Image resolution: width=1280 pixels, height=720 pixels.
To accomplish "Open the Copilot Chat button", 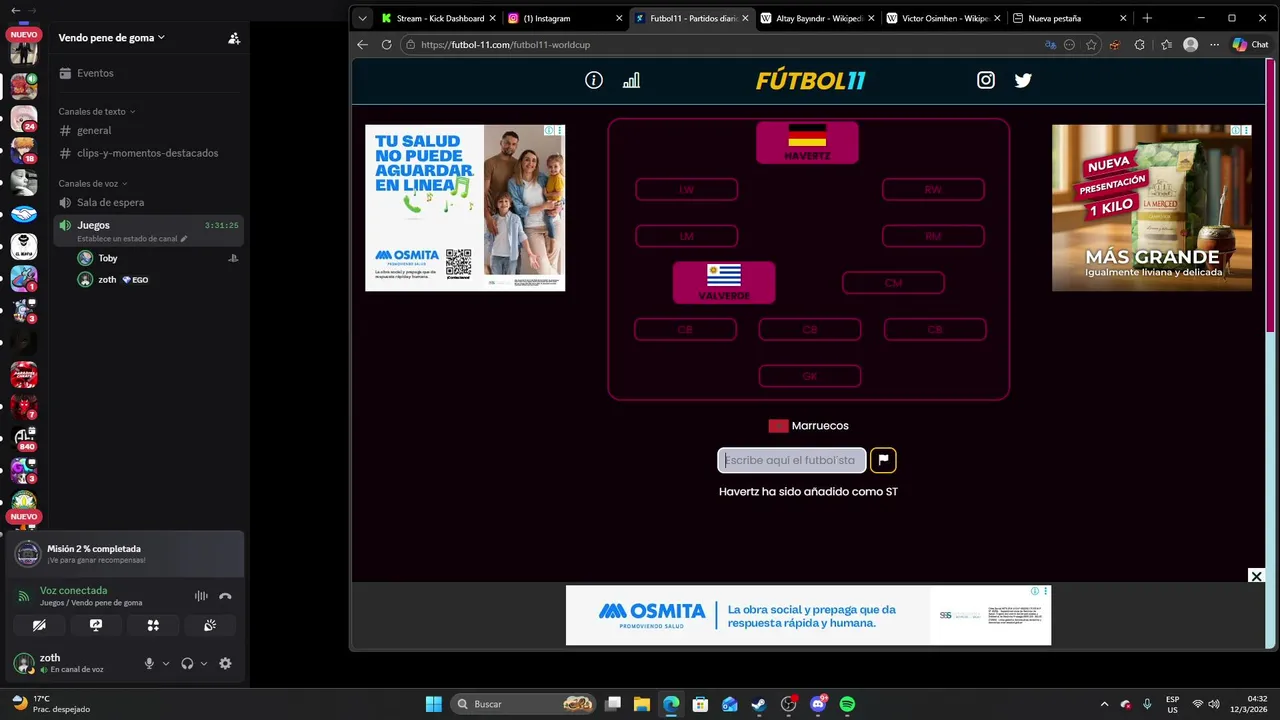I will click(x=1250, y=45).
